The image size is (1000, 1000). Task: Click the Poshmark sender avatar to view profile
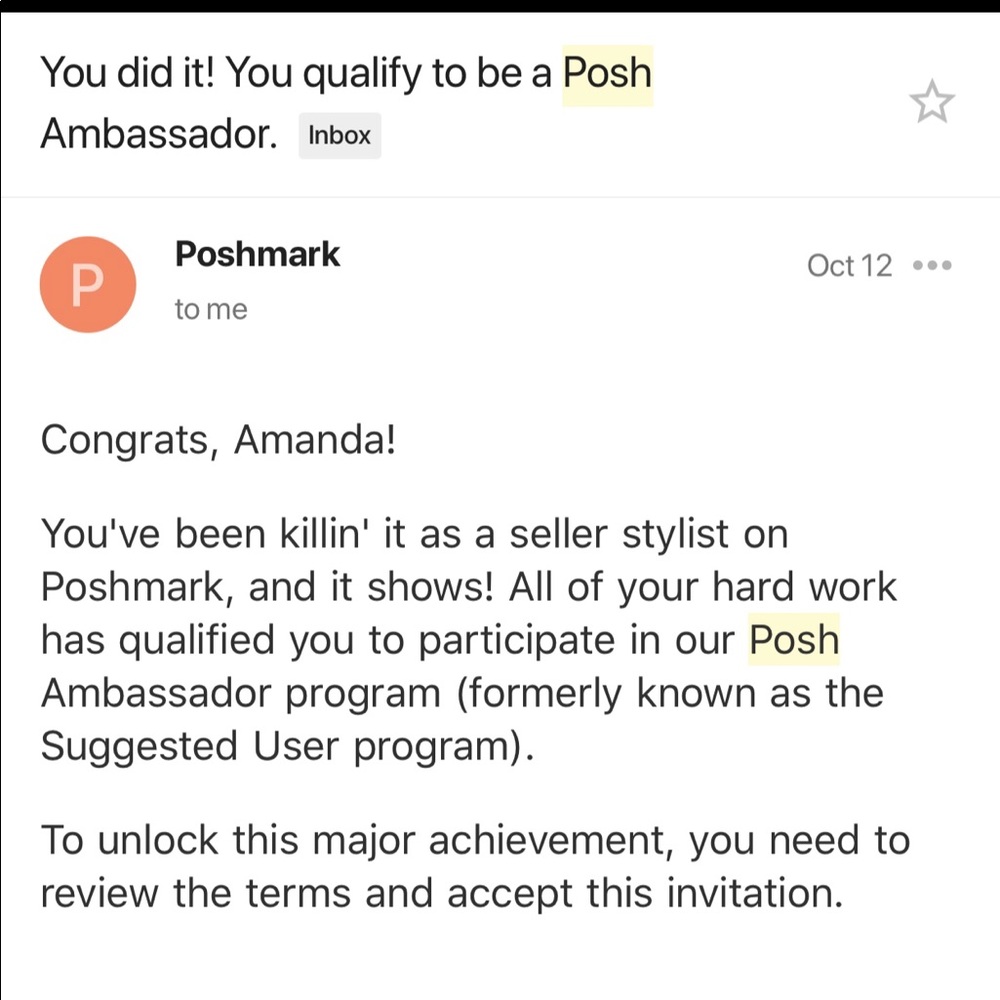88,284
